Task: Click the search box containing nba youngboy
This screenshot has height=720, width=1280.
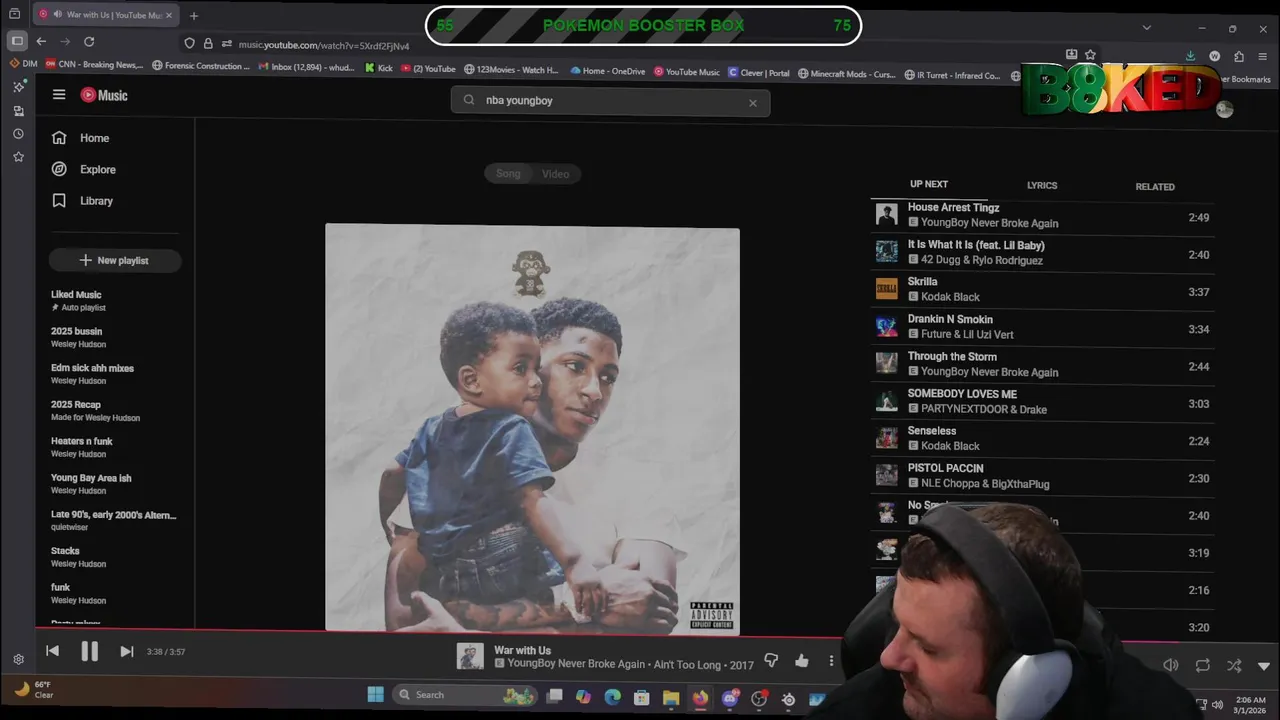Action: pyautogui.click(x=610, y=101)
